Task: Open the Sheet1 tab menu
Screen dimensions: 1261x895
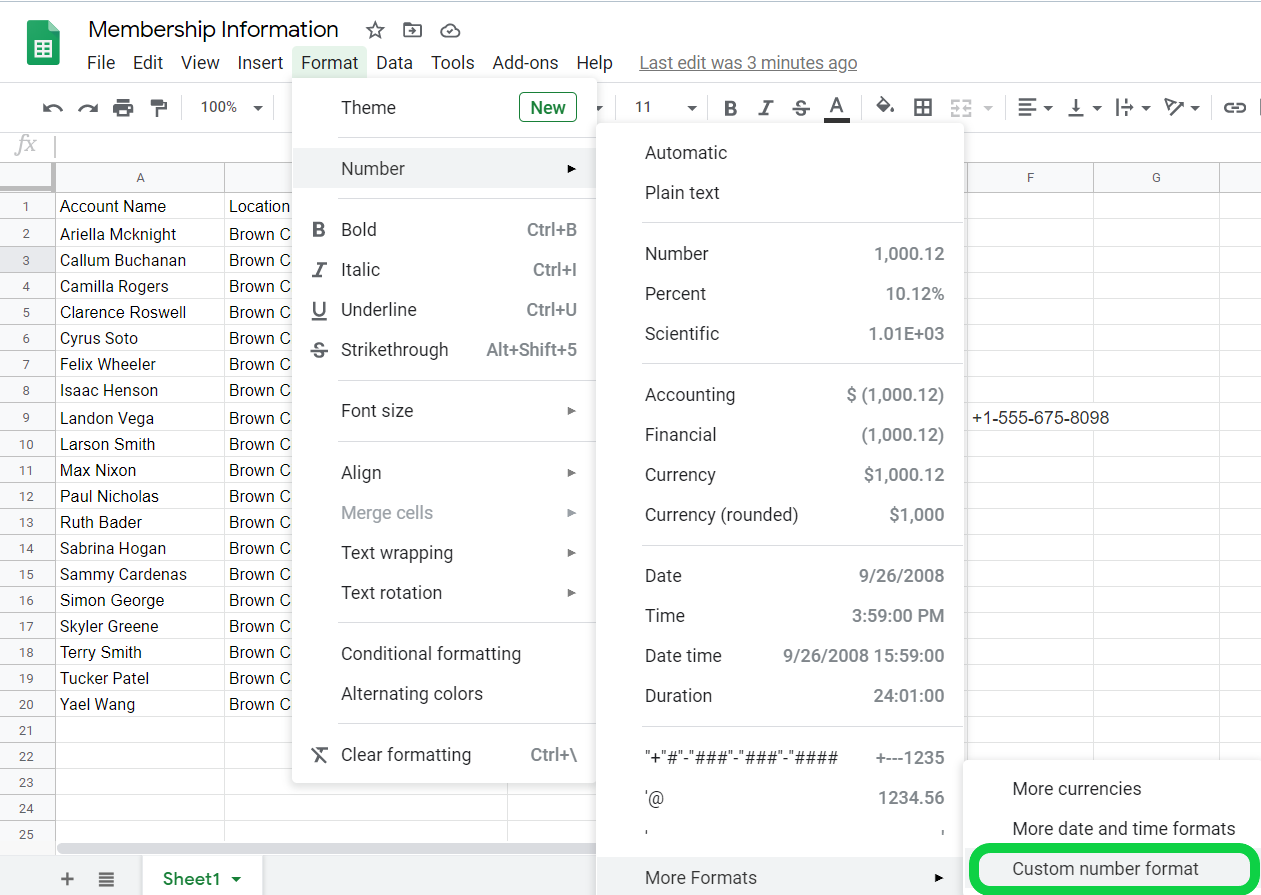Action: (237, 879)
